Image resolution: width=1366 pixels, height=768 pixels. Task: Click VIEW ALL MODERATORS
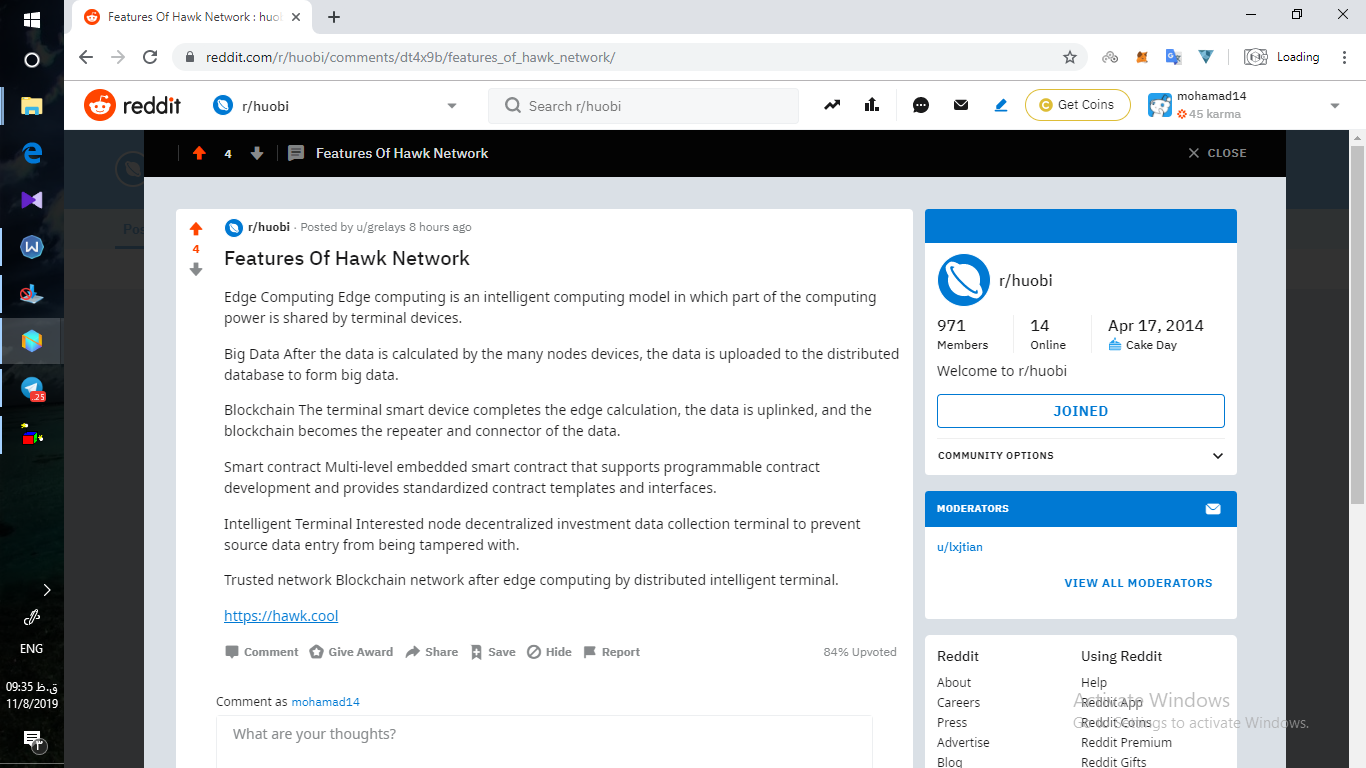[1138, 583]
